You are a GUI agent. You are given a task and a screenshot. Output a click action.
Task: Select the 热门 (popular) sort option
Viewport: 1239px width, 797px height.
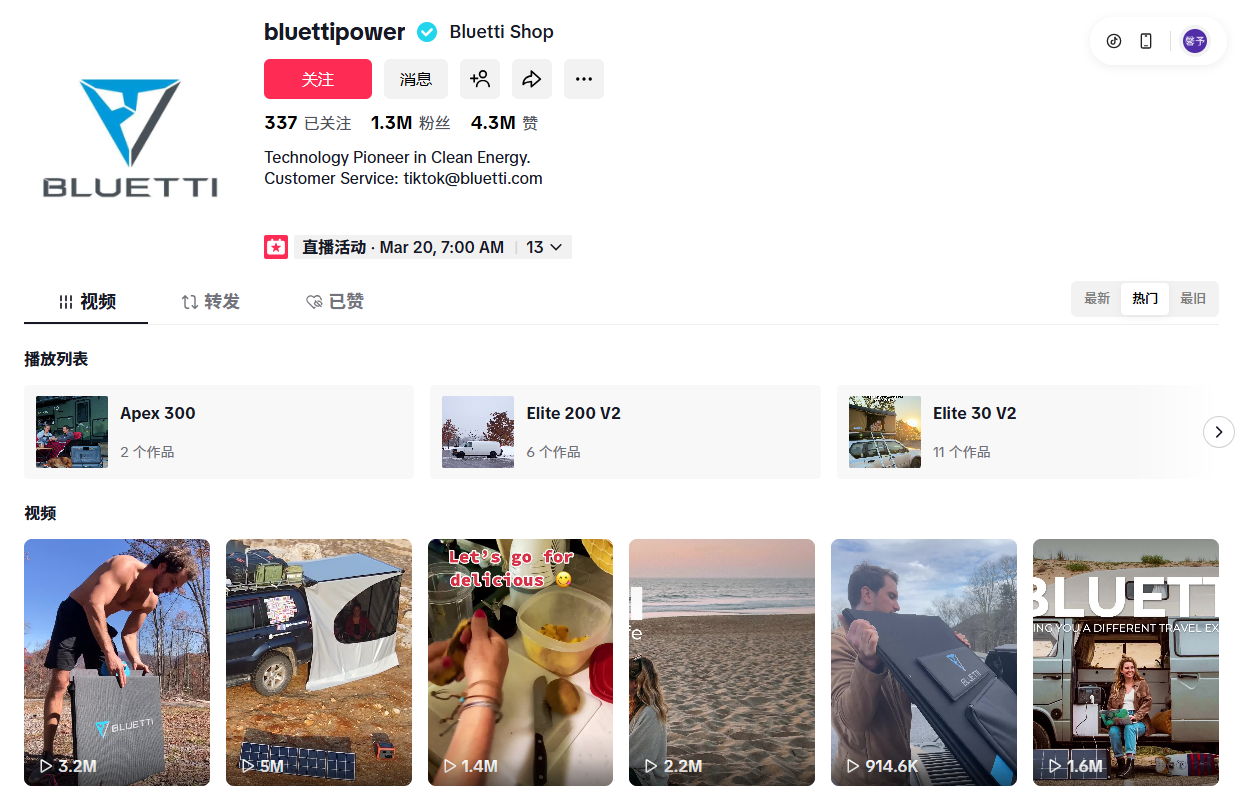pyautogui.click(x=1145, y=299)
